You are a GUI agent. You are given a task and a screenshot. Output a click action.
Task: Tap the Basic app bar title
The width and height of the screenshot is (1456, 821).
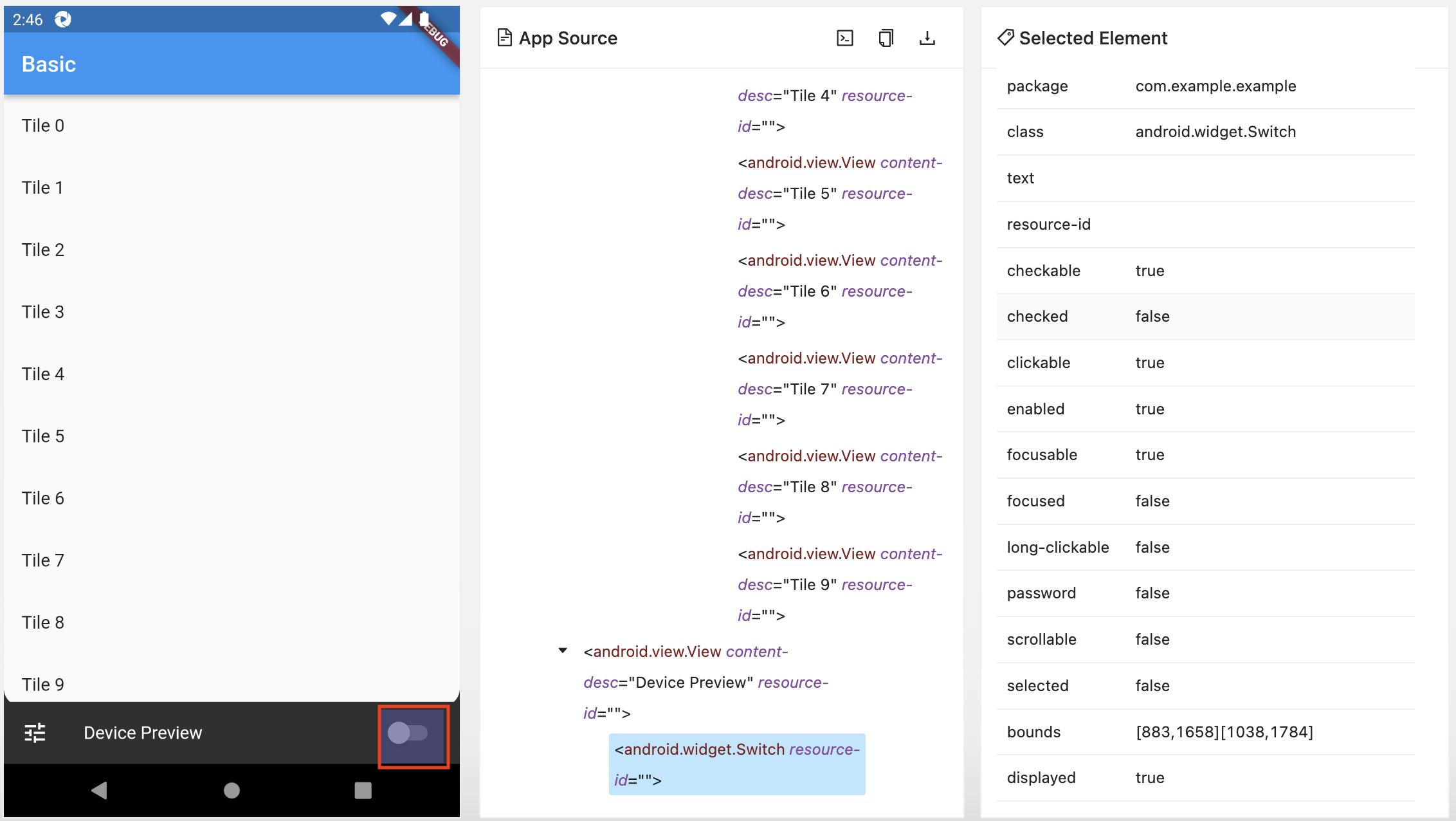[49, 64]
